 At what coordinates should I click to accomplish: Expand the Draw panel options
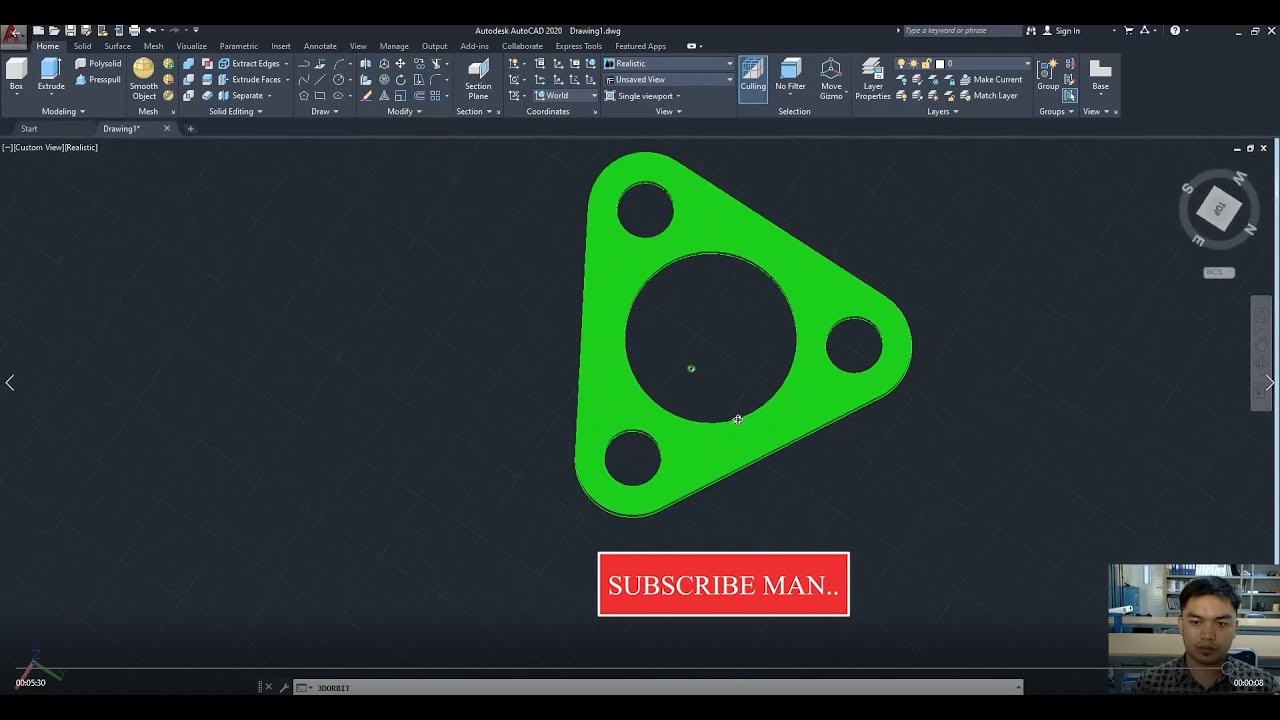[x=325, y=111]
